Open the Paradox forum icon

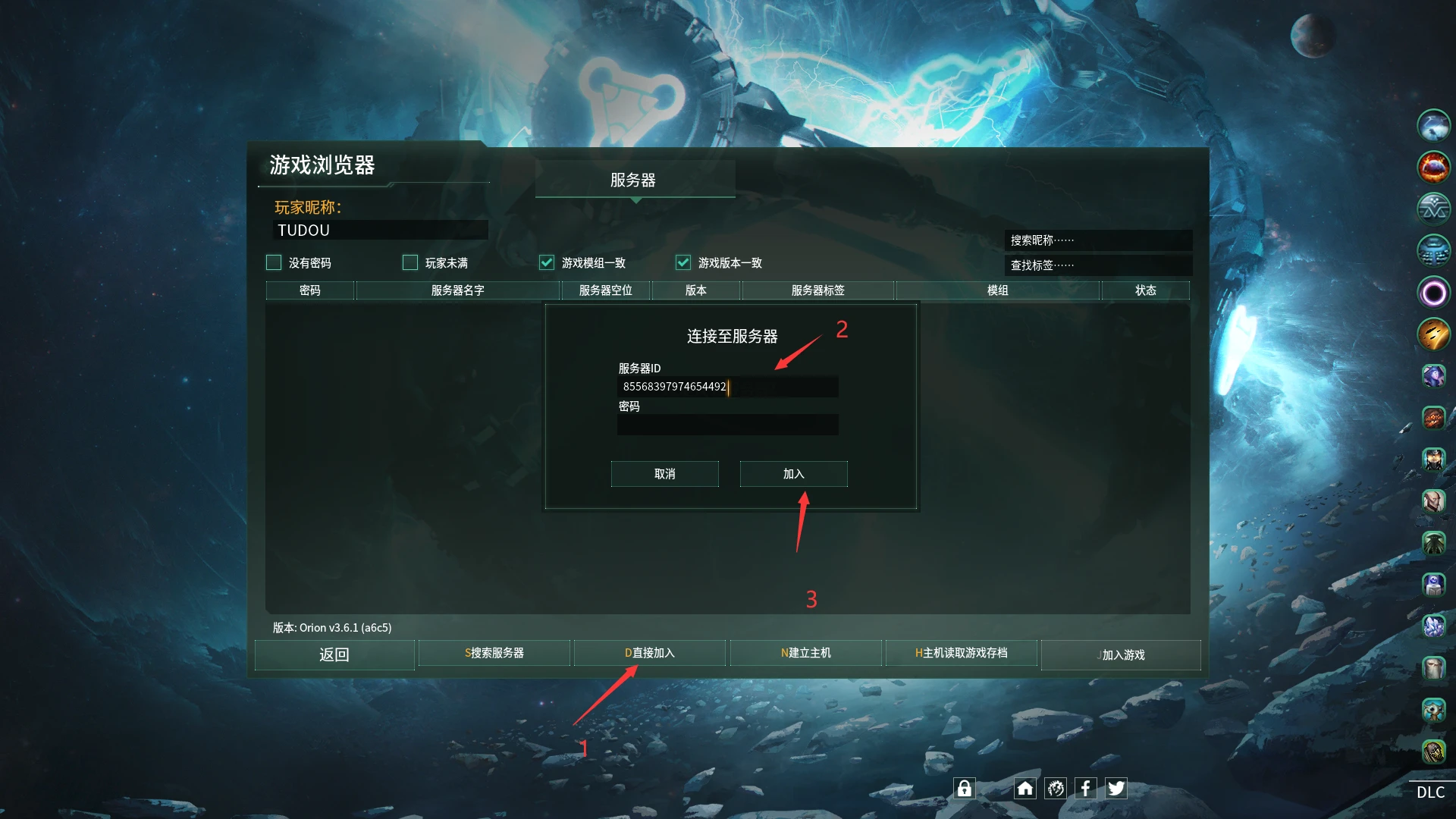pos(1056,788)
